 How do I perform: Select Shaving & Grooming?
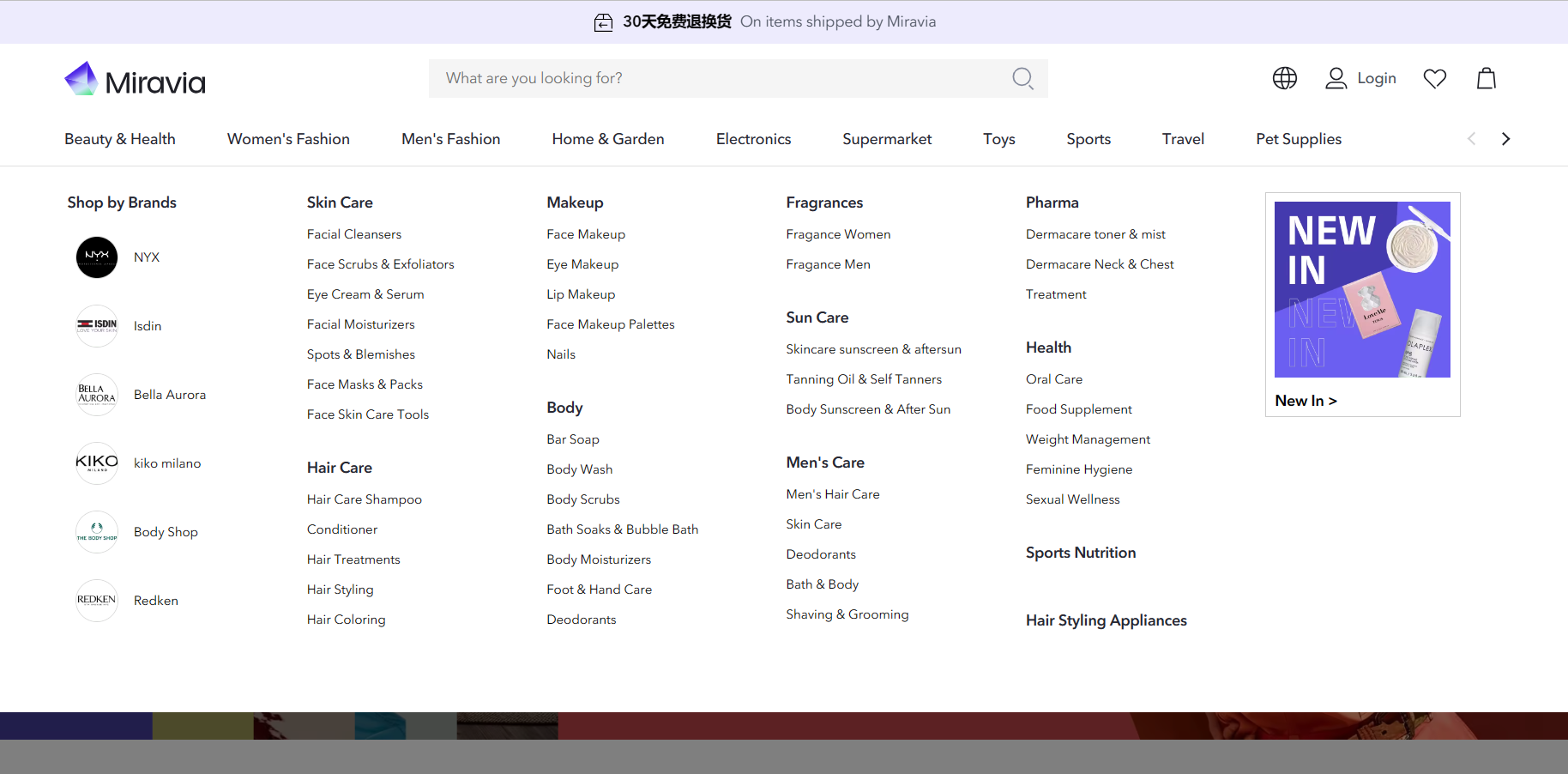pyautogui.click(x=847, y=614)
